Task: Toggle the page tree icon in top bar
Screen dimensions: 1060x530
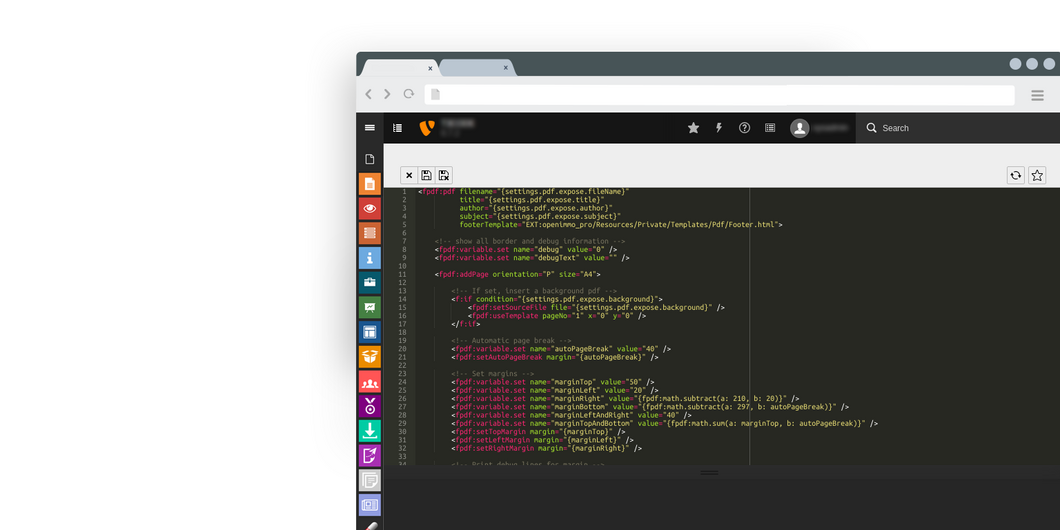Action: (x=397, y=128)
